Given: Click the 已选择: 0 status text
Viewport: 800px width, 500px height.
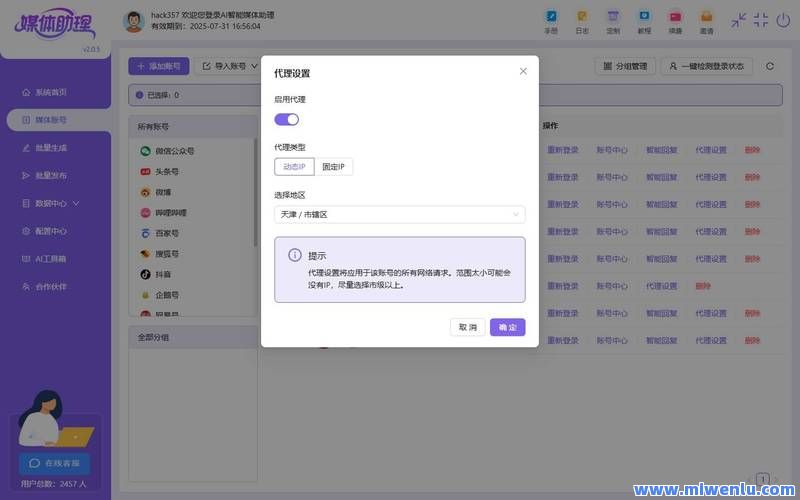Looking at the screenshot, I should click(163, 95).
